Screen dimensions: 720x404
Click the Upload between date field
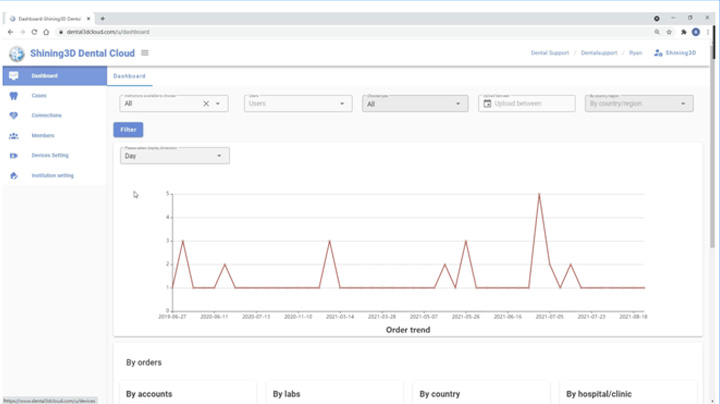tap(526, 103)
